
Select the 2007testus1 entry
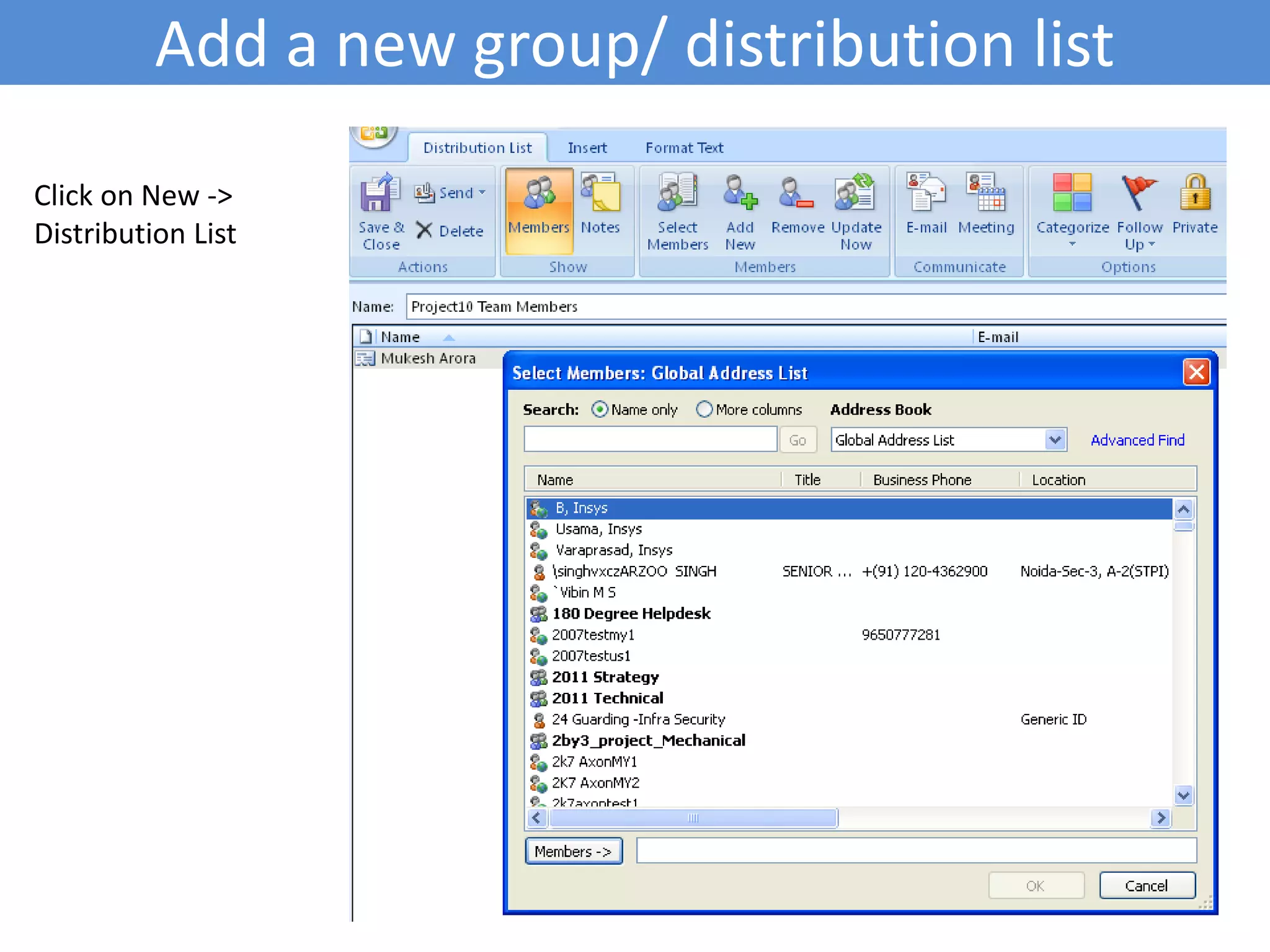pos(849,656)
